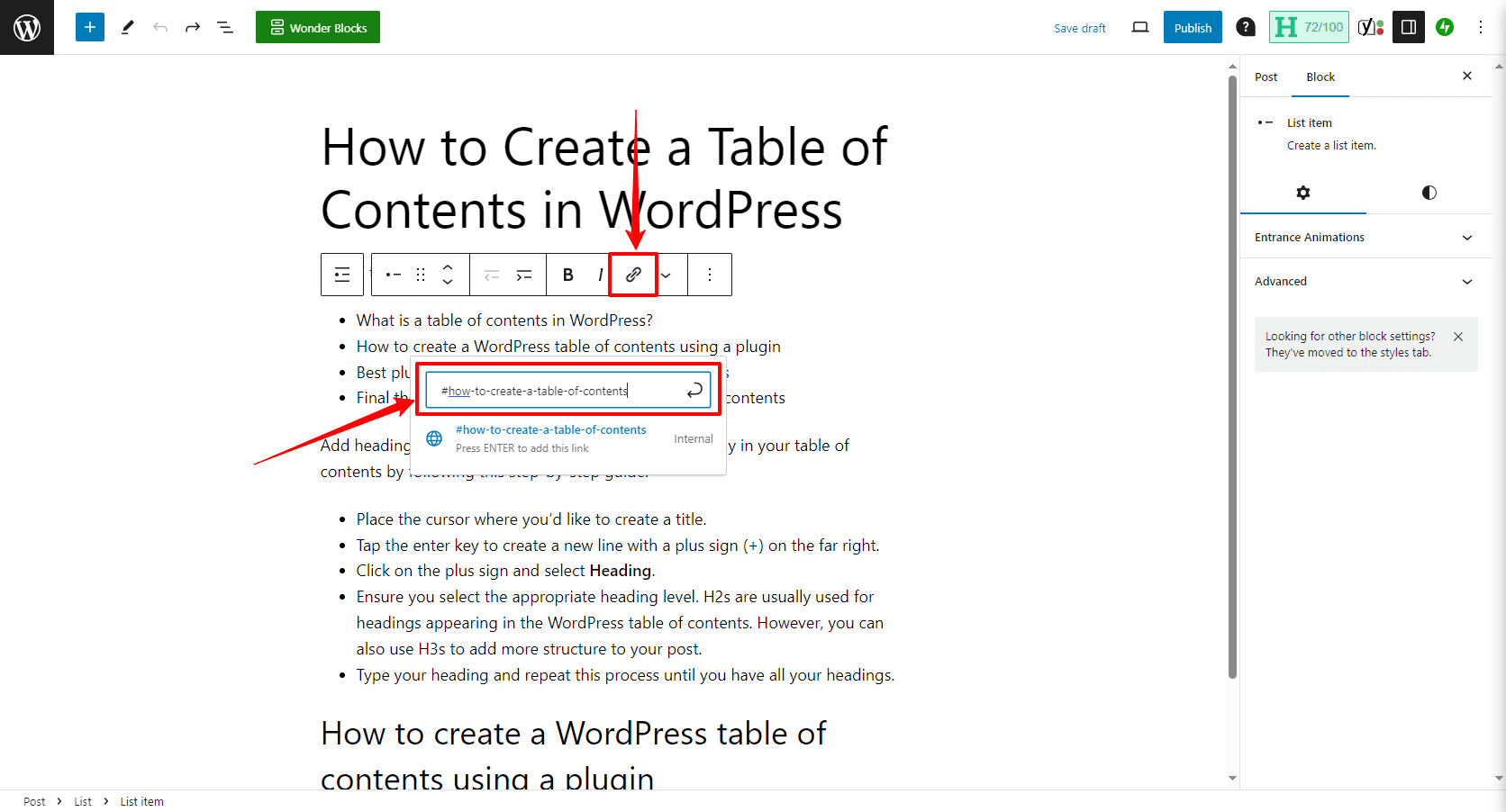This screenshot has width=1506, height=812.
Task: Select the parent List block icon
Action: (x=342, y=275)
